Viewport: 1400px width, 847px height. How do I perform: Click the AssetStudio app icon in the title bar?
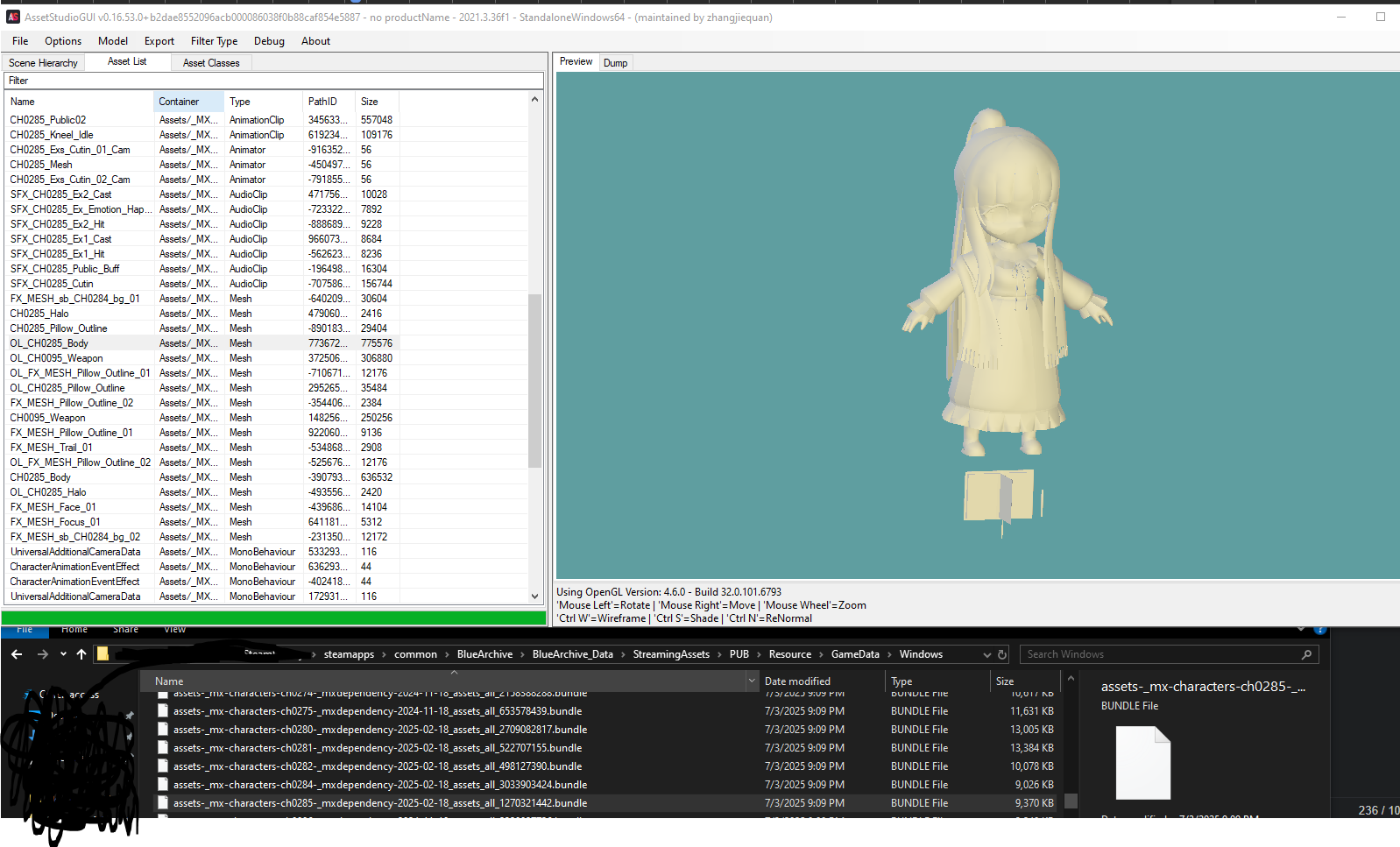tap(13, 18)
